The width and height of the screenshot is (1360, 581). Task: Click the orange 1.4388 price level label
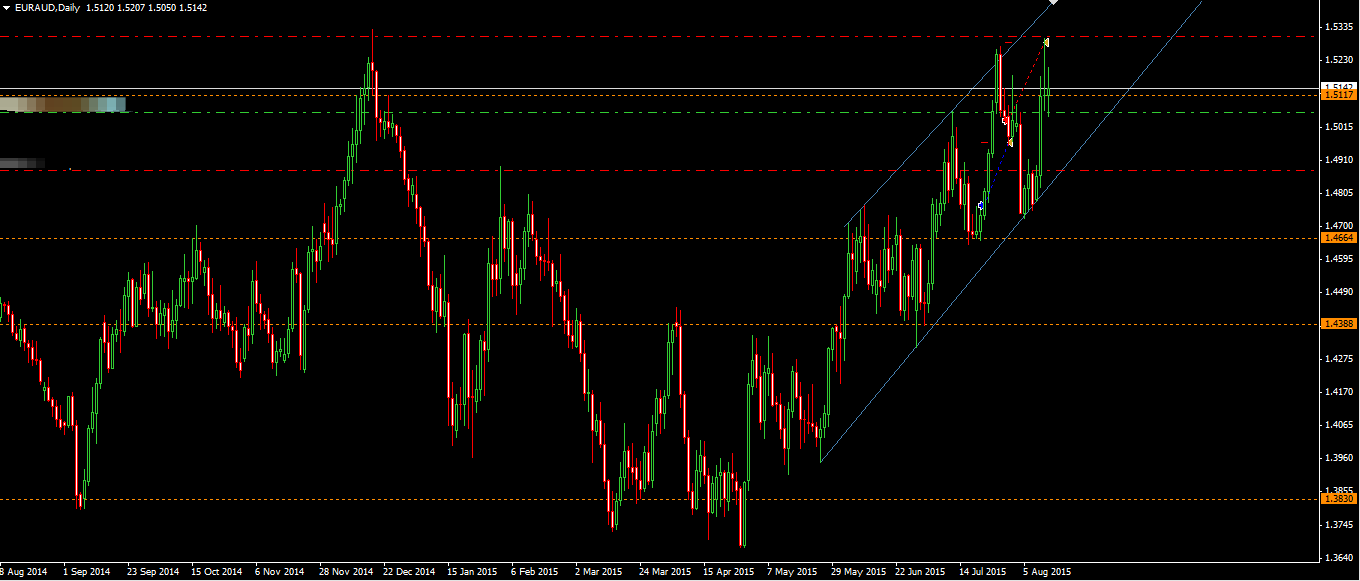1339,324
